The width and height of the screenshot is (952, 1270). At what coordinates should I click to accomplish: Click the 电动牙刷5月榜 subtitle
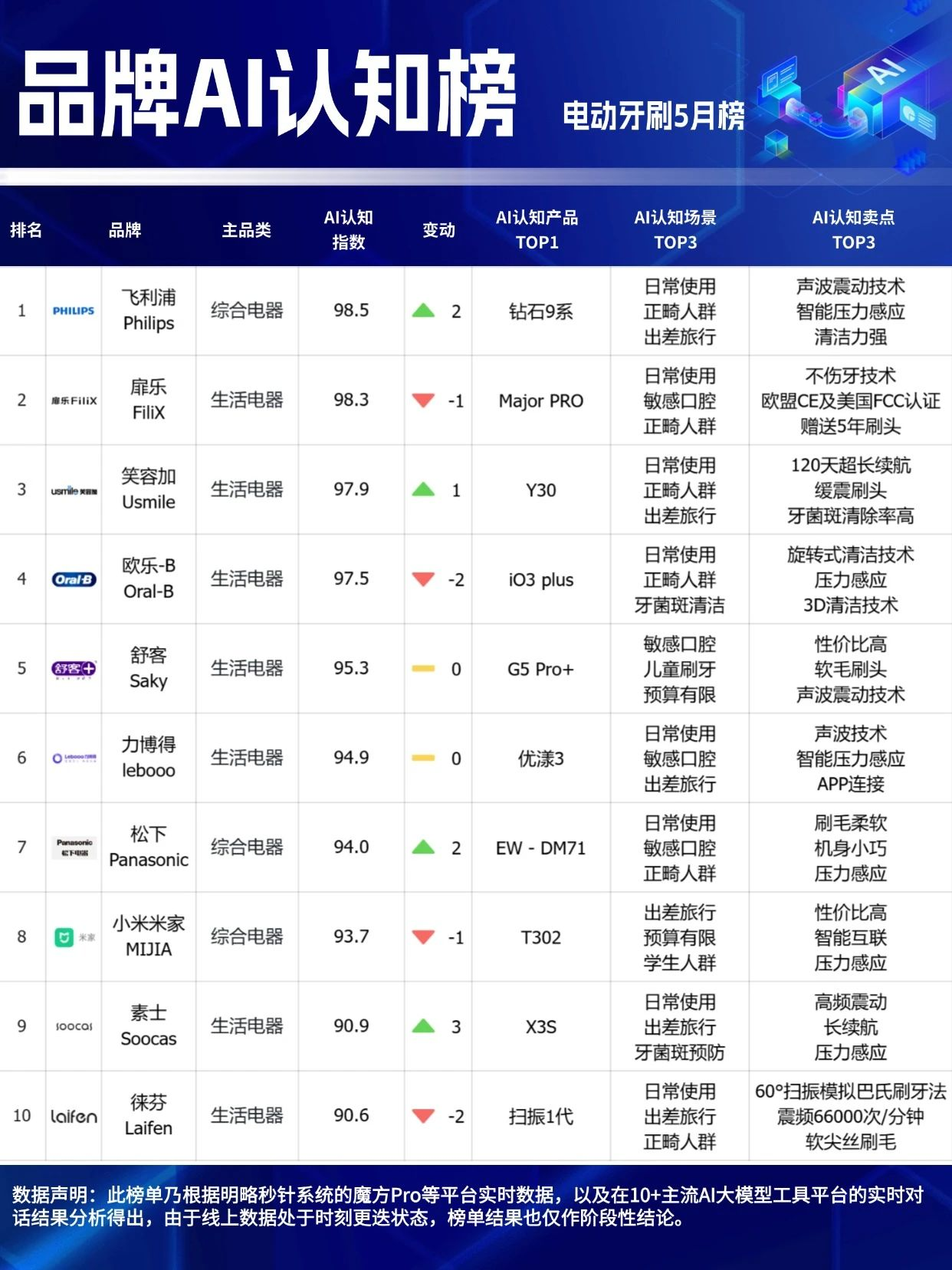pos(653,116)
